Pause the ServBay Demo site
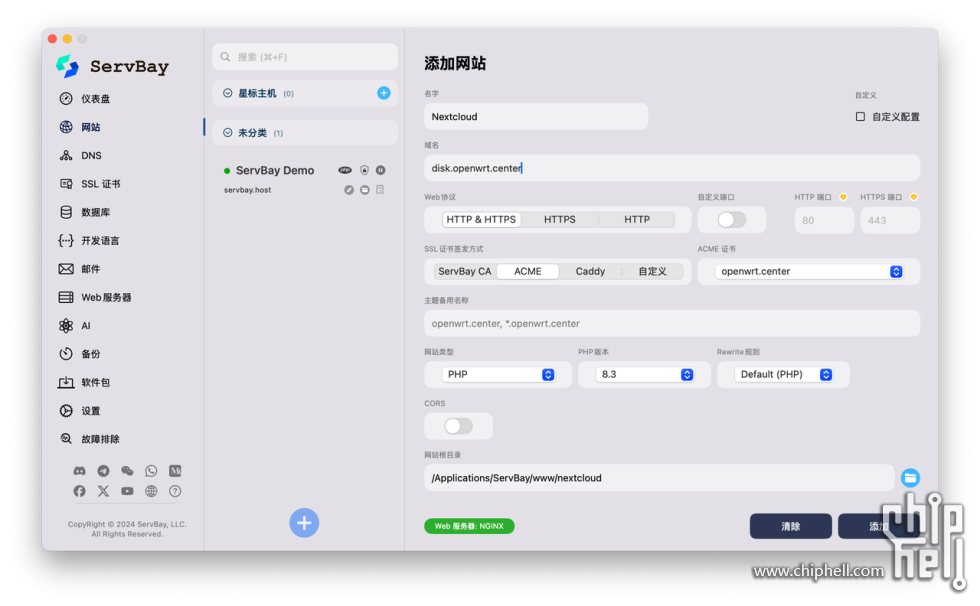 point(381,170)
